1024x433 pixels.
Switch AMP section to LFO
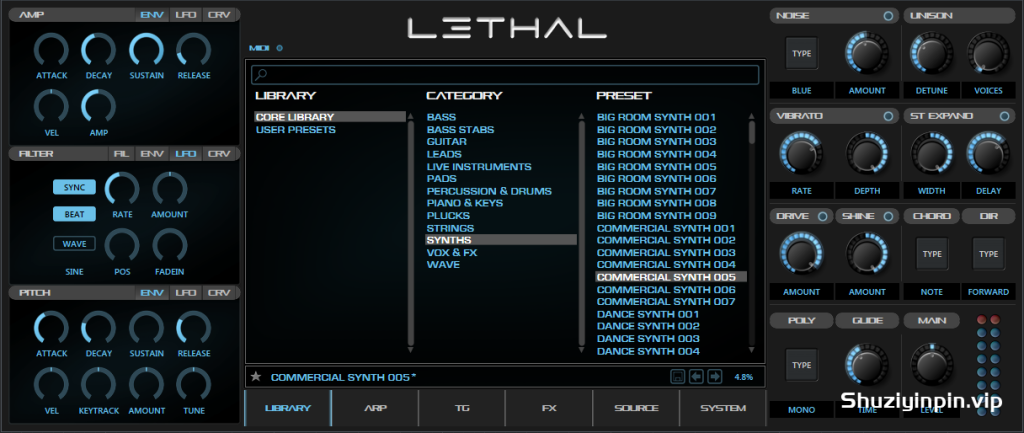click(186, 15)
